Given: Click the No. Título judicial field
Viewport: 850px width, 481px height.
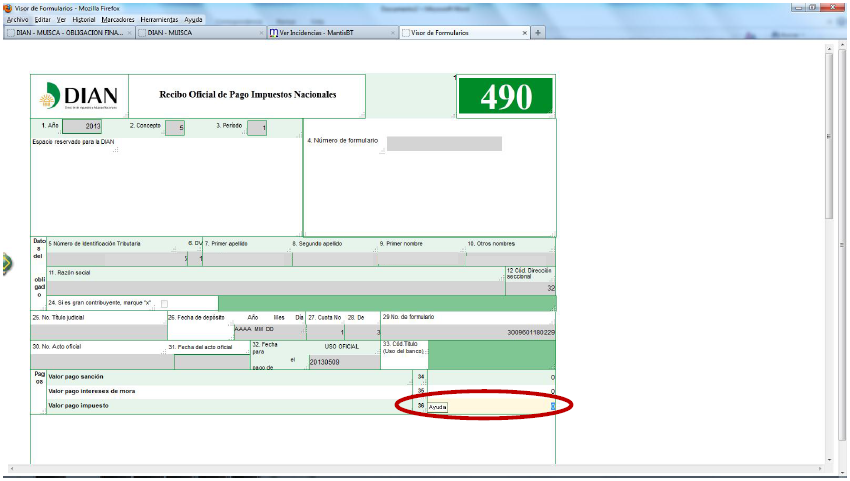Looking at the screenshot, I should [99, 332].
